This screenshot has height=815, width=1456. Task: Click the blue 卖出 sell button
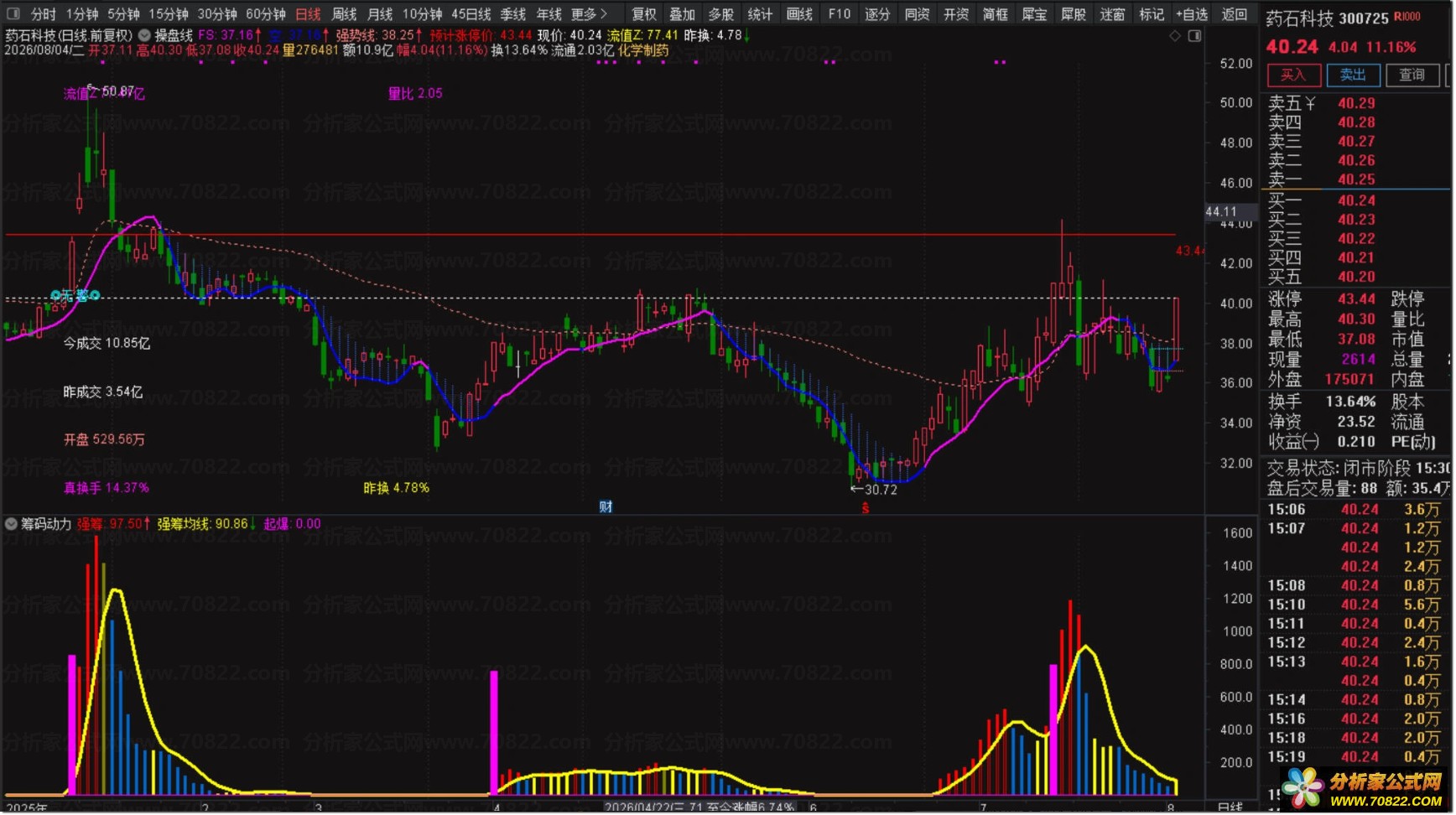click(x=1353, y=75)
